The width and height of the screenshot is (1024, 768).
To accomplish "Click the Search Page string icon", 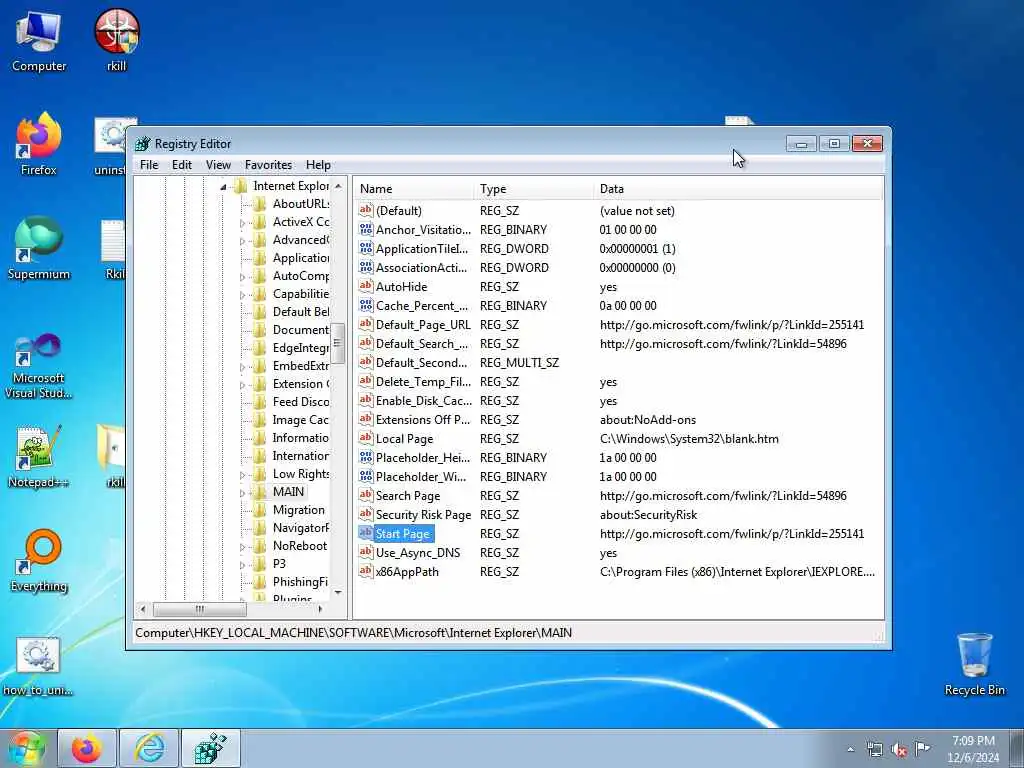I will [366, 495].
